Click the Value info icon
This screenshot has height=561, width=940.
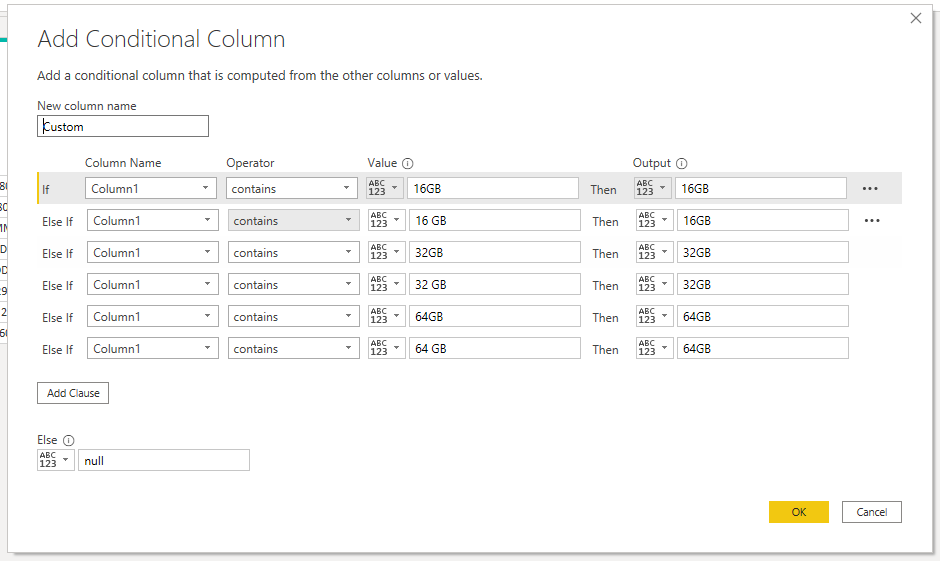[408, 163]
